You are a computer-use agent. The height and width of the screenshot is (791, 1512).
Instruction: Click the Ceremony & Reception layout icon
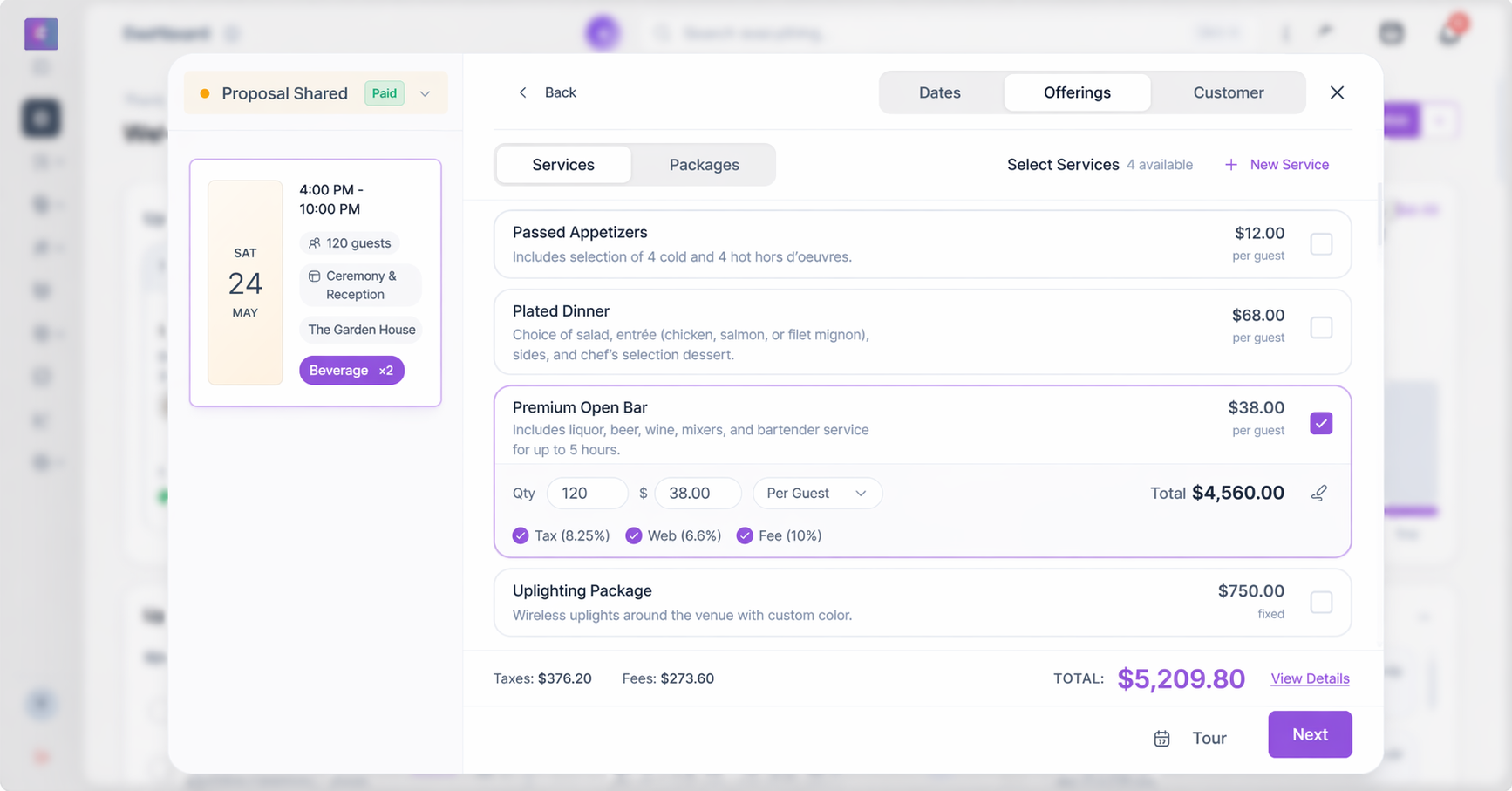(x=314, y=276)
